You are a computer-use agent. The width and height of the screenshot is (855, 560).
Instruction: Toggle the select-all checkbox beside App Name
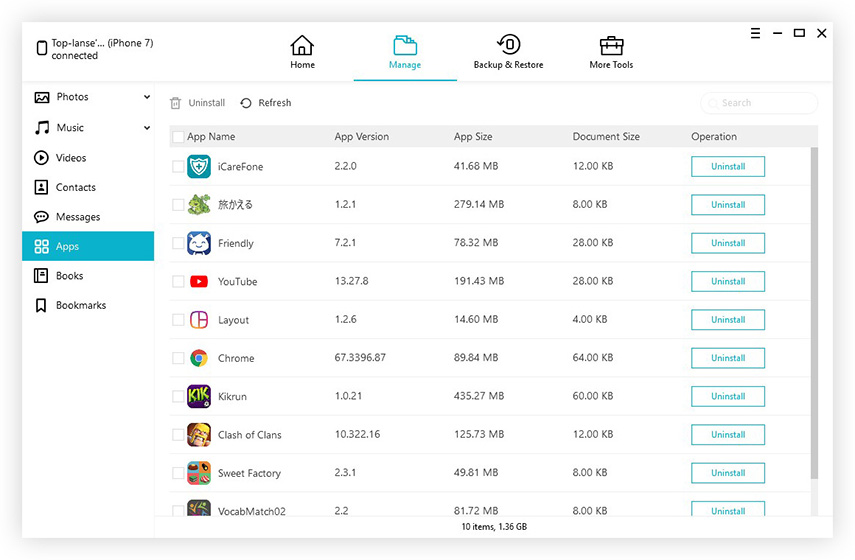point(178,137)
